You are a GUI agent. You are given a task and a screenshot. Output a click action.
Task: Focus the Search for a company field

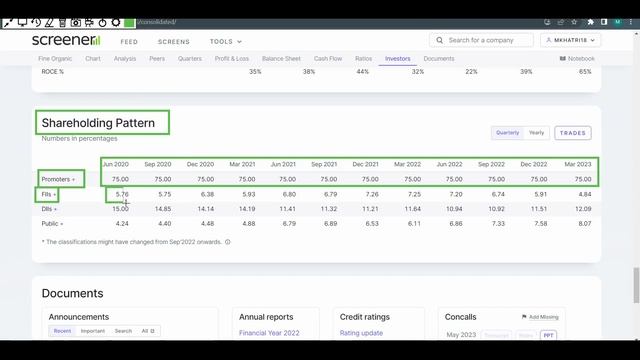click(x=481, y=40)
